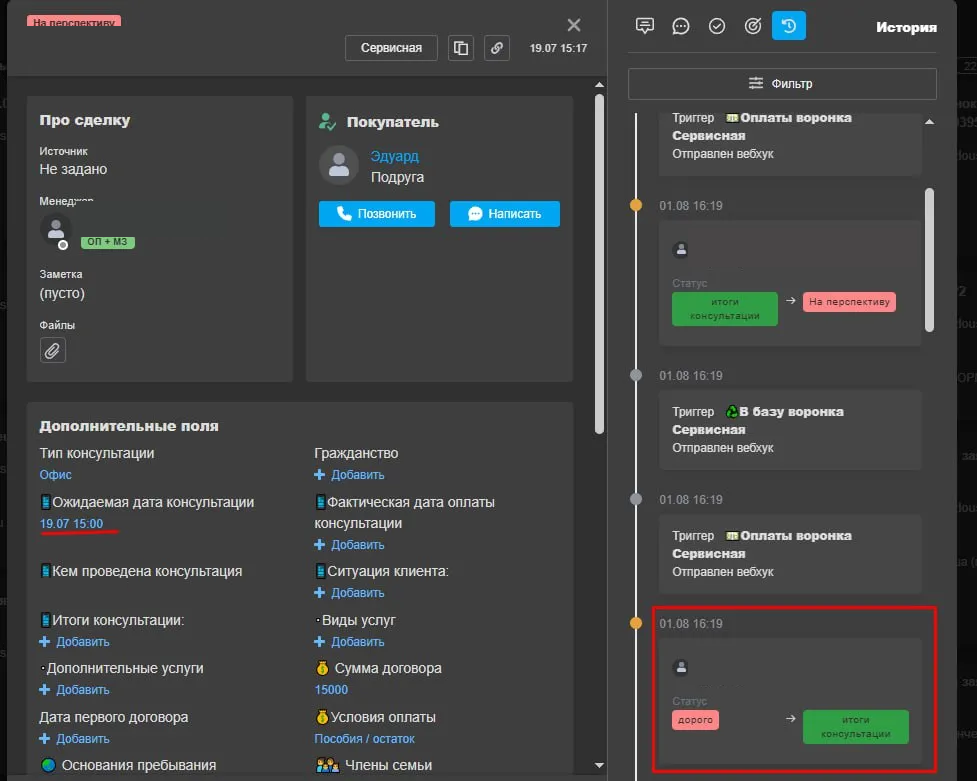
Task: Click the Сумма договора money bag icon
Action: tap(322, 668)
